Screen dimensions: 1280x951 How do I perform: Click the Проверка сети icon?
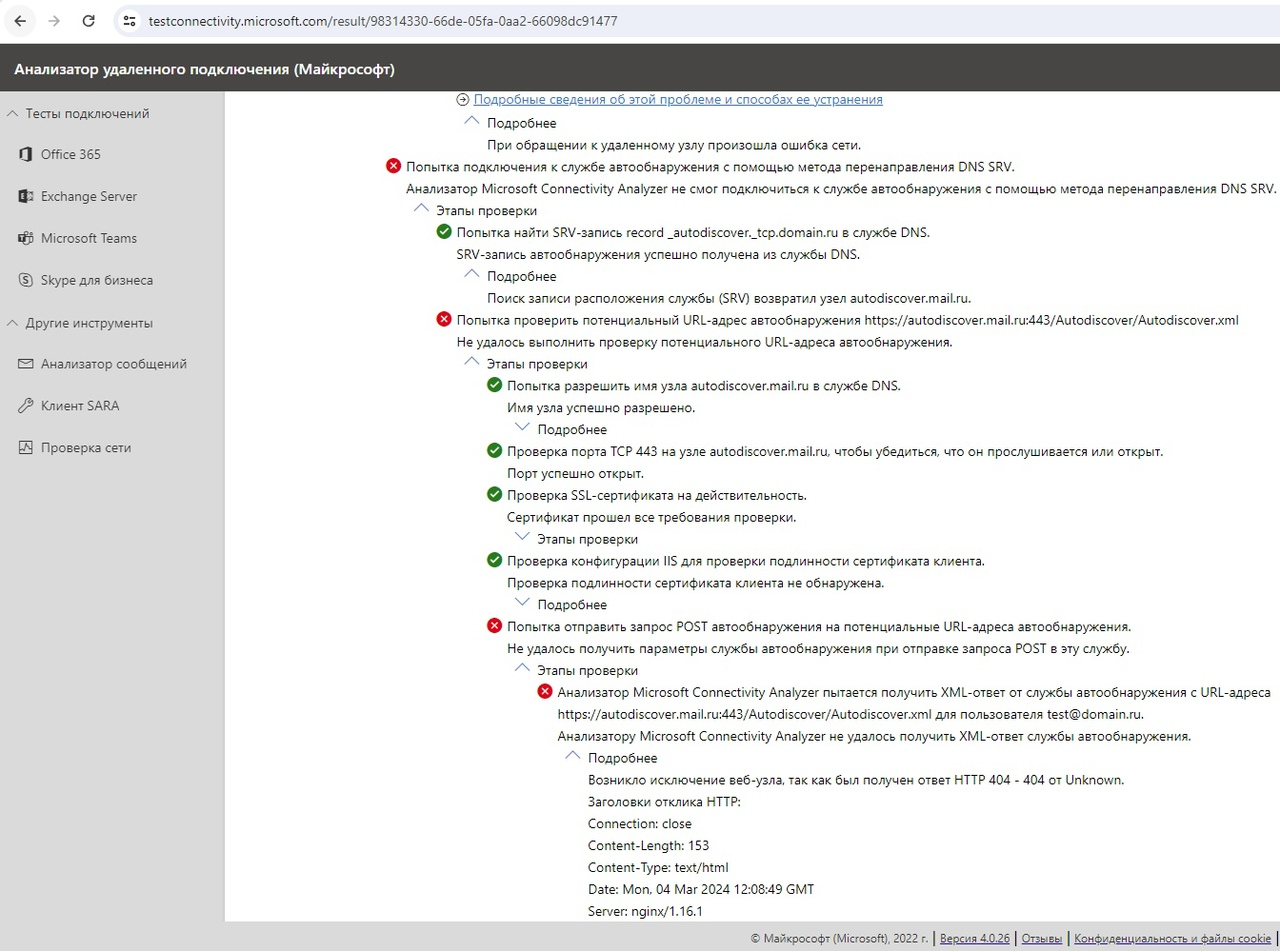pyautogui.click(x=25, y=448)
